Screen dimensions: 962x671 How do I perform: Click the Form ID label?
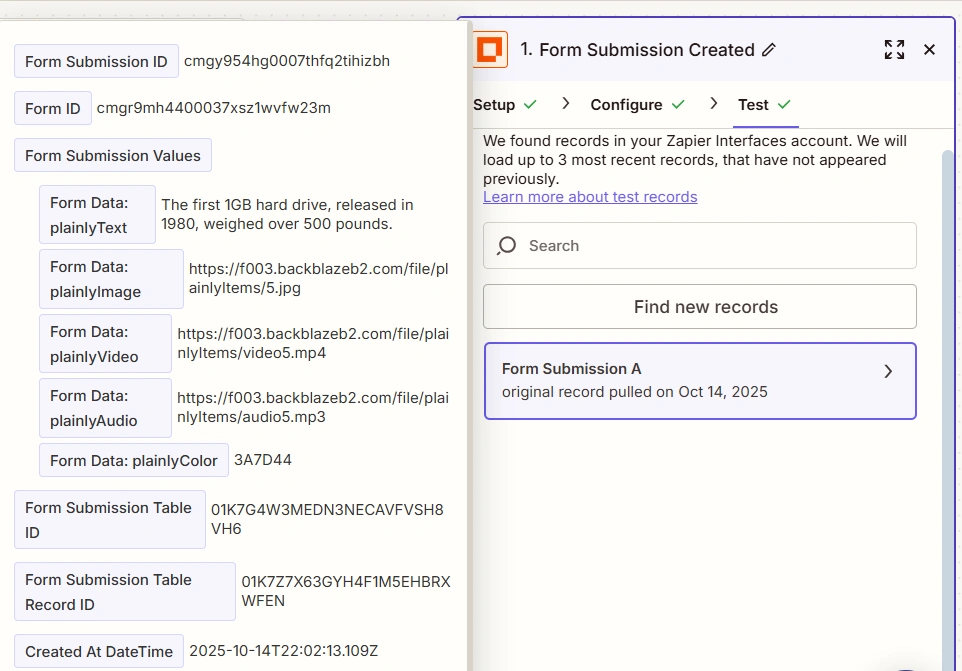[x=53, y=109]
